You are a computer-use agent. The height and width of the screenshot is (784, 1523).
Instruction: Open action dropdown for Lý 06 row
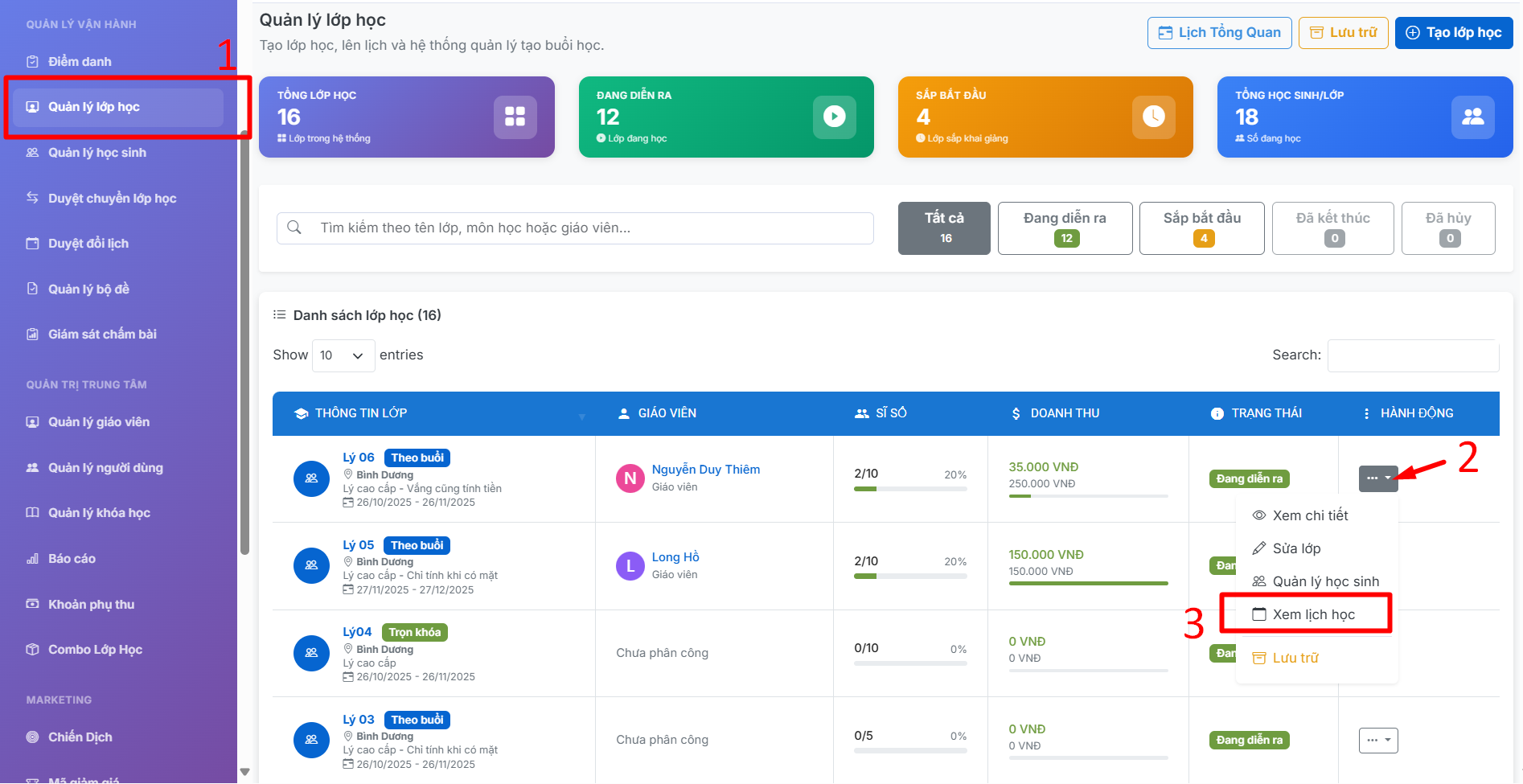tap(1378, 478)
